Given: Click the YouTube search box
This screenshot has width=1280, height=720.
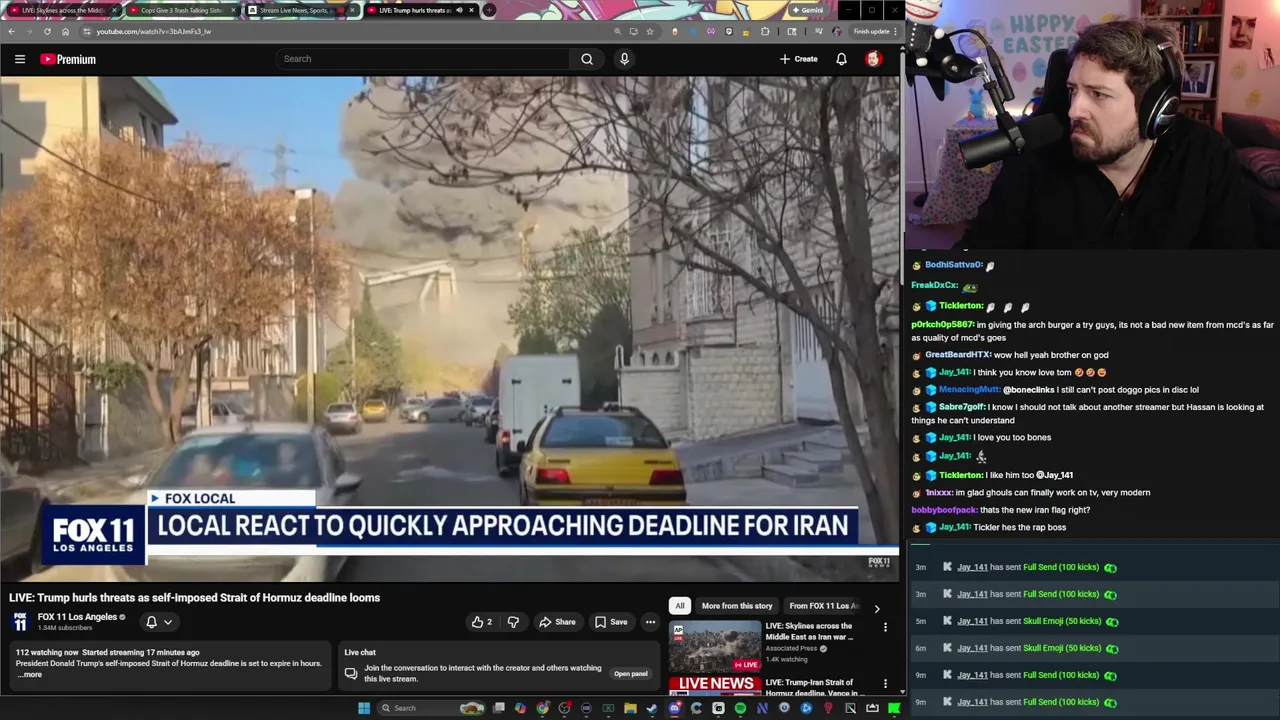Looking at the screenshot, I should pos(422,59).
